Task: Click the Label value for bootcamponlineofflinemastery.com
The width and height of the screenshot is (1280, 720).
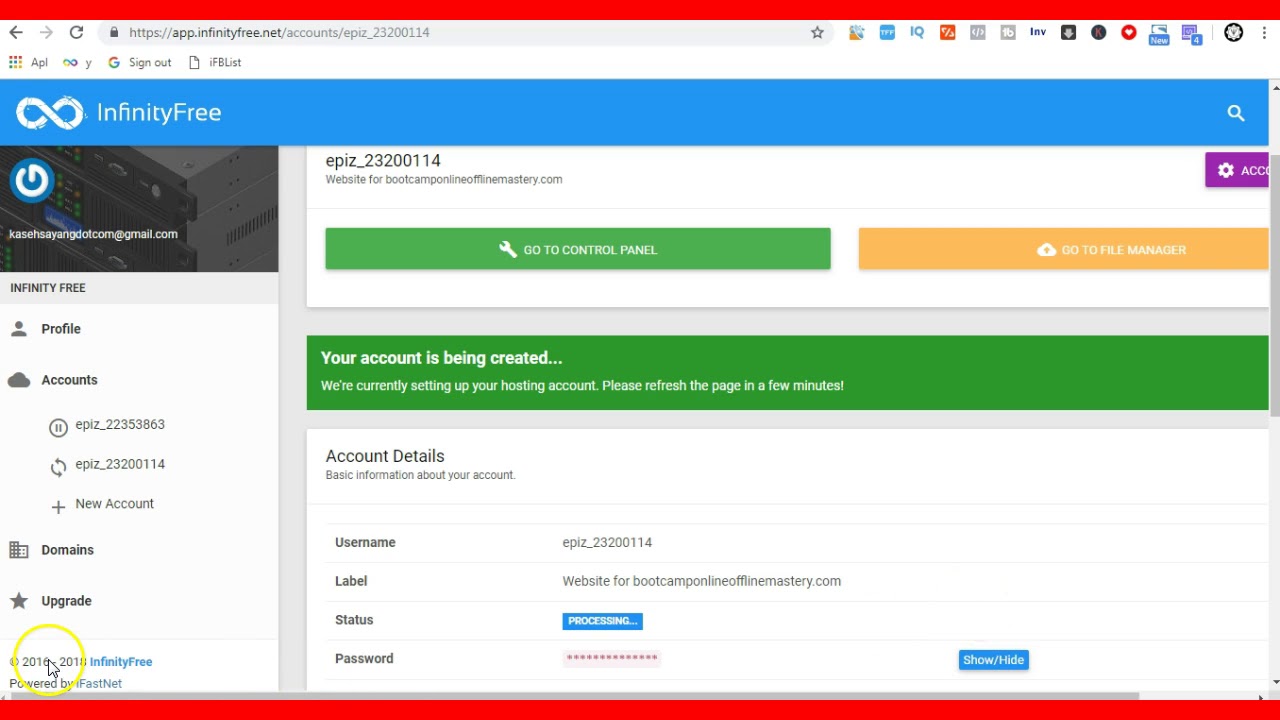Action: 701,581
